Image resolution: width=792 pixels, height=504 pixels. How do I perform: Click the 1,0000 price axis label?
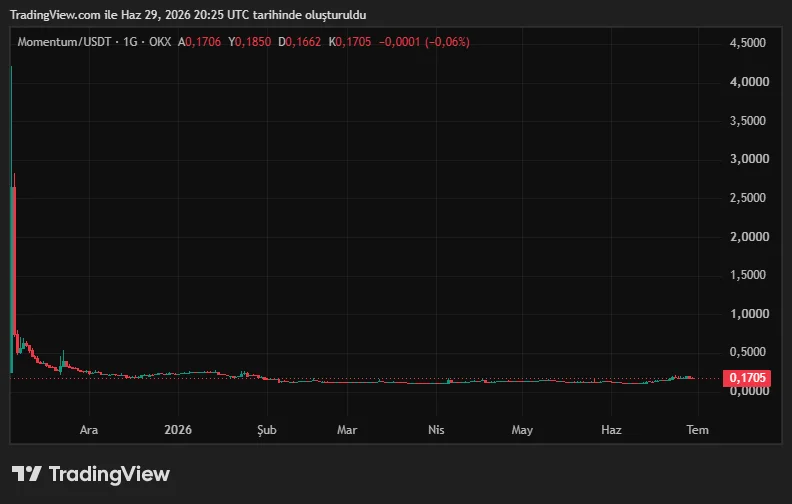tap(749, 314)
